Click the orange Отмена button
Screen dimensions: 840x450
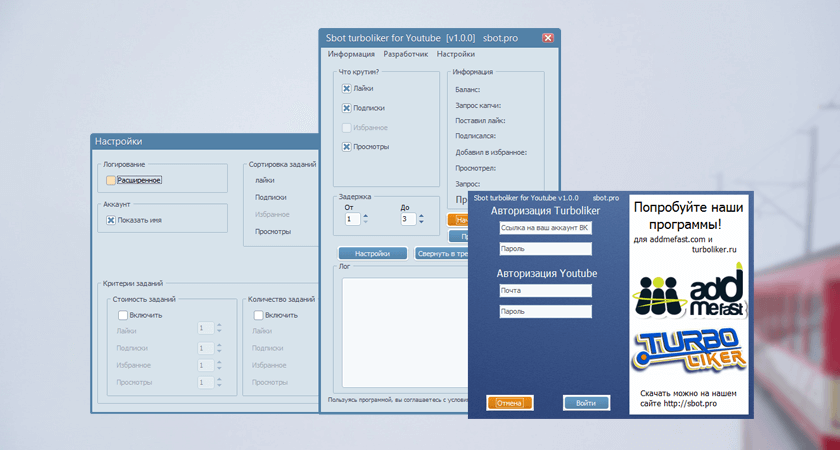(x=509, y=403)
